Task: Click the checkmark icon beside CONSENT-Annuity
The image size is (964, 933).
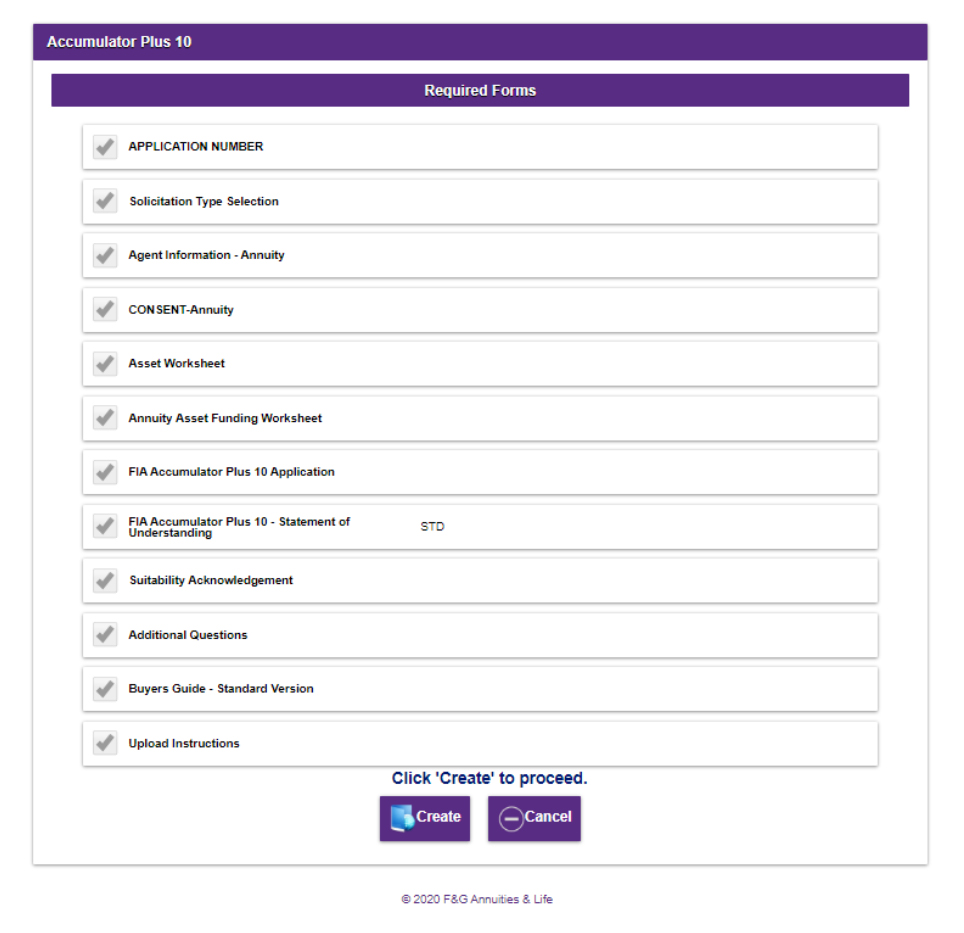Action: click(105, 309)
